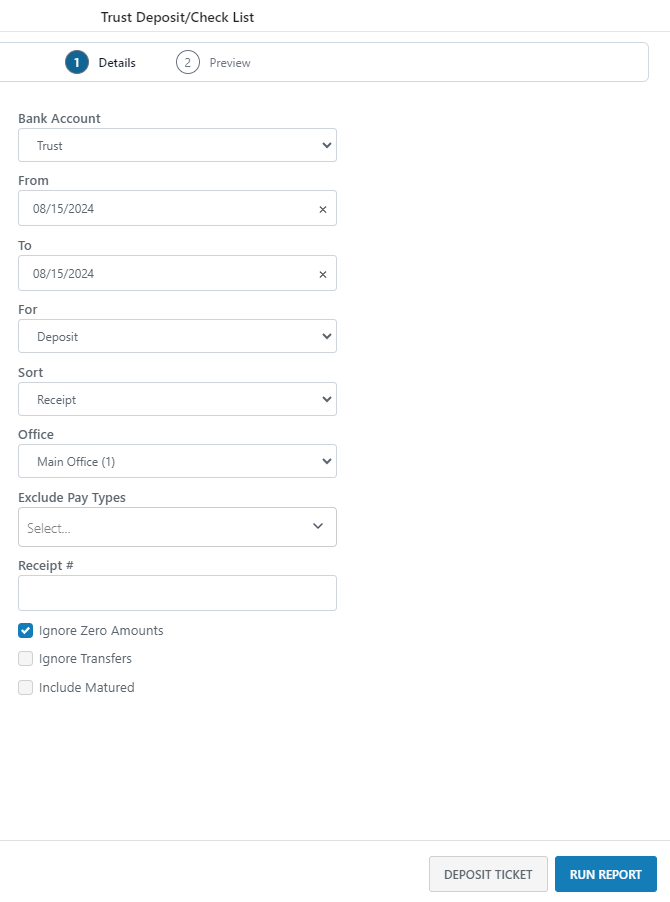Check the Include Matured option

coord(26,688)
